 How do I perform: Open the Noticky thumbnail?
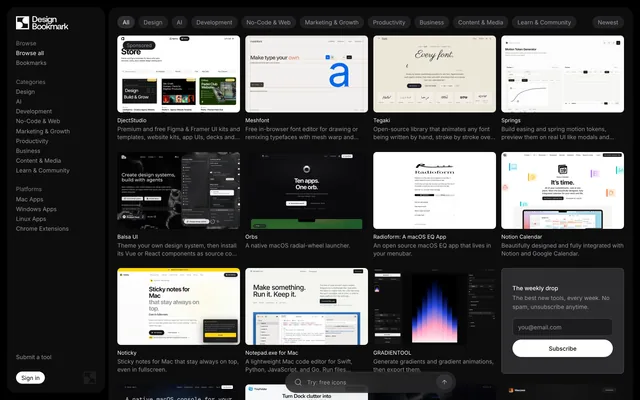coord(178,307)
